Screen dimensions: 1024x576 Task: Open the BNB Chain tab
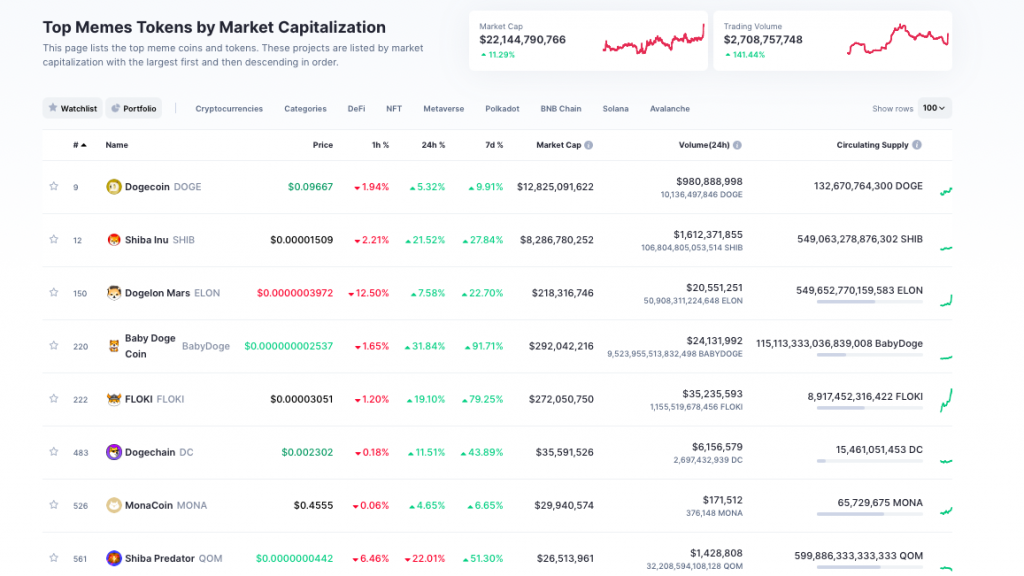561,108
